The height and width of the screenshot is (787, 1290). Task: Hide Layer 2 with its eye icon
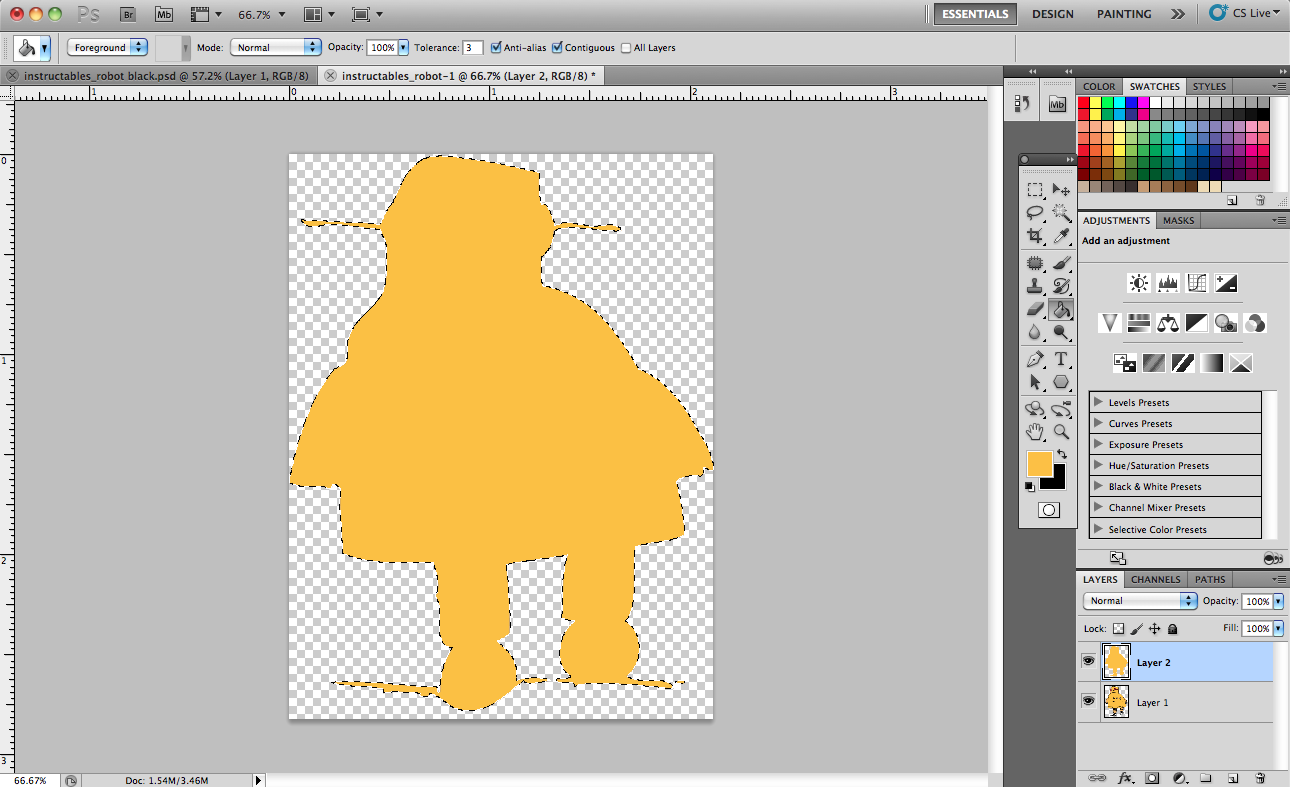[1088, 661]
